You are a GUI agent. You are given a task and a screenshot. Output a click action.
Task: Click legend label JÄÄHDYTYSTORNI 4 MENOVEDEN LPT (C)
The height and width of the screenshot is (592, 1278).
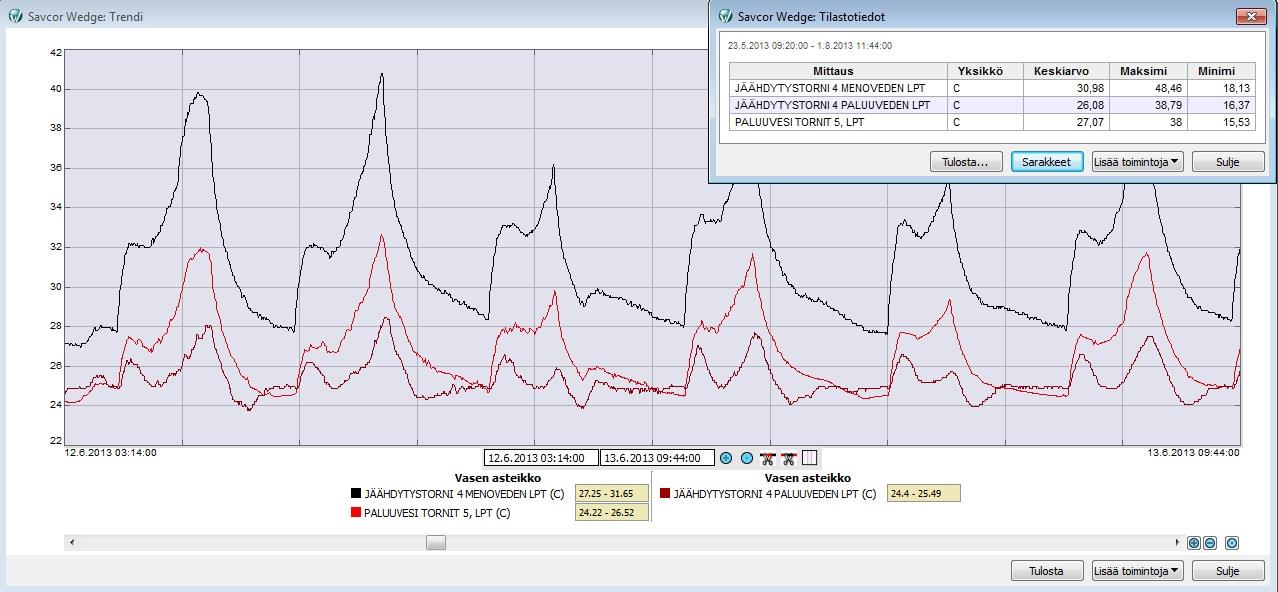(x=464, y=494)
